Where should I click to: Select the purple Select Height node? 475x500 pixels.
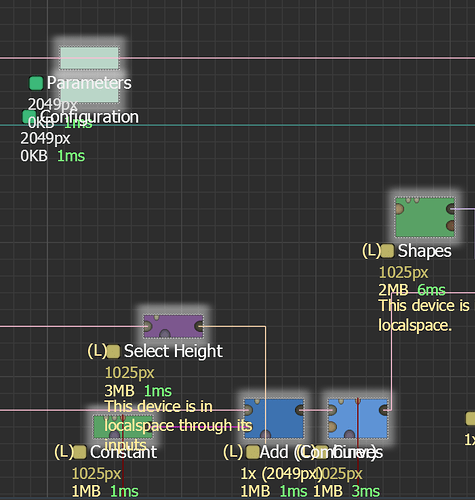[x=173, y=326]
